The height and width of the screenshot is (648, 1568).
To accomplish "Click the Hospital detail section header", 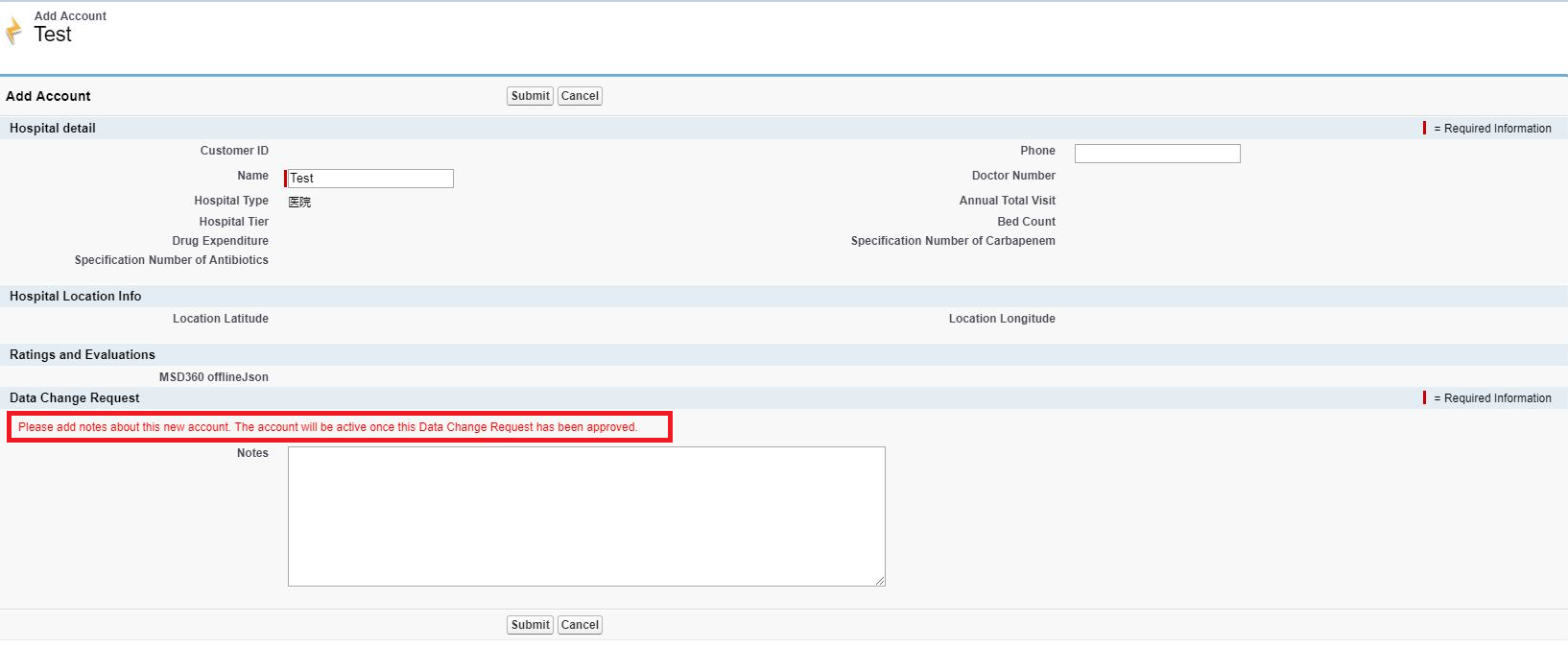I will tap(53, 129).
